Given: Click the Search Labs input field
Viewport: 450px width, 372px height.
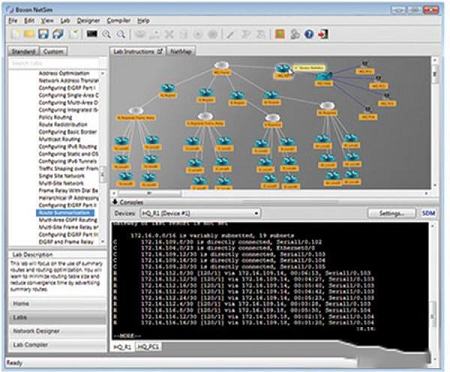Looking at the screenshot, I should click(54, 63).
